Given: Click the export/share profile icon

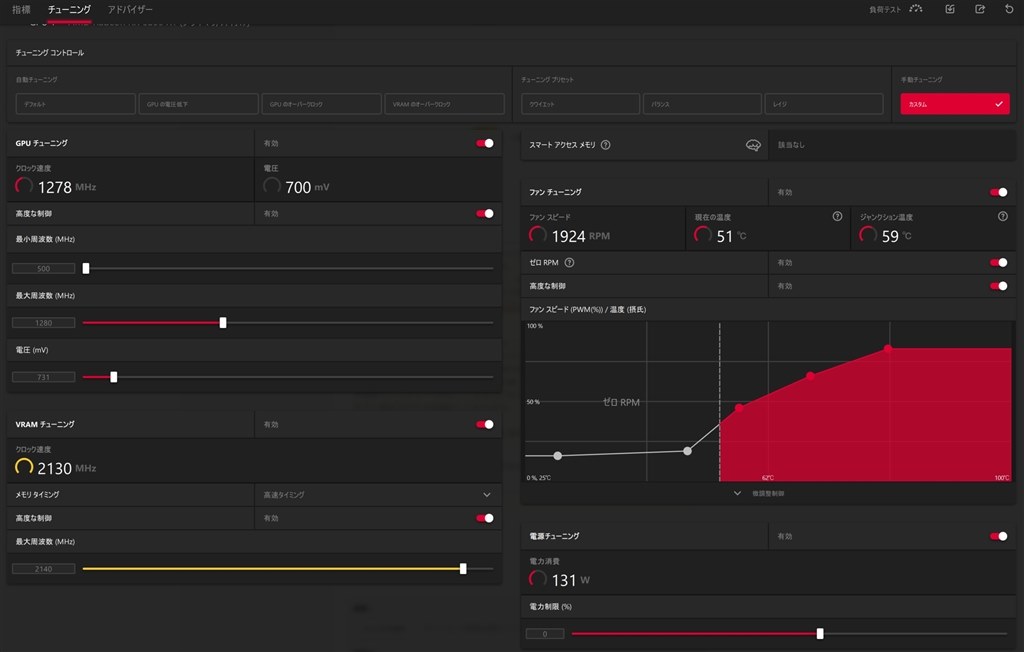Looking at the screenshot, I should 980,9.
